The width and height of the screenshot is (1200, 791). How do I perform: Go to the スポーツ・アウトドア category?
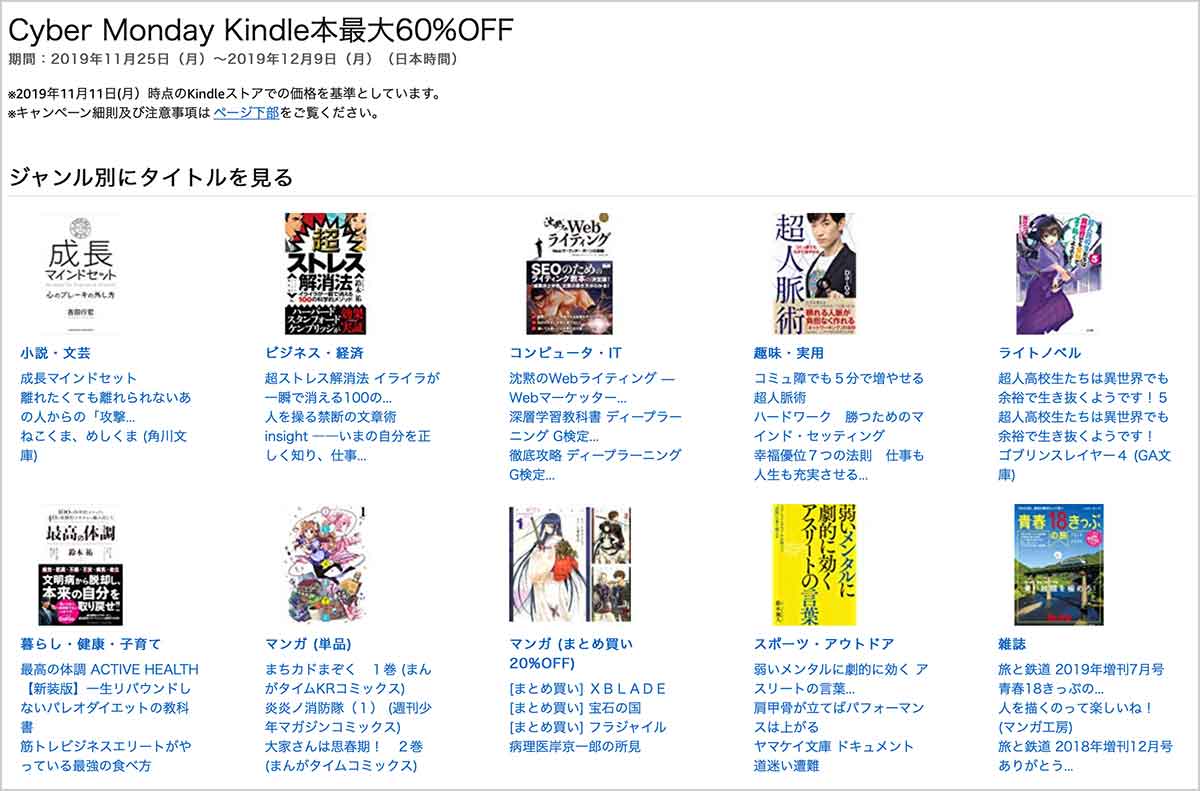coord(824,644)
